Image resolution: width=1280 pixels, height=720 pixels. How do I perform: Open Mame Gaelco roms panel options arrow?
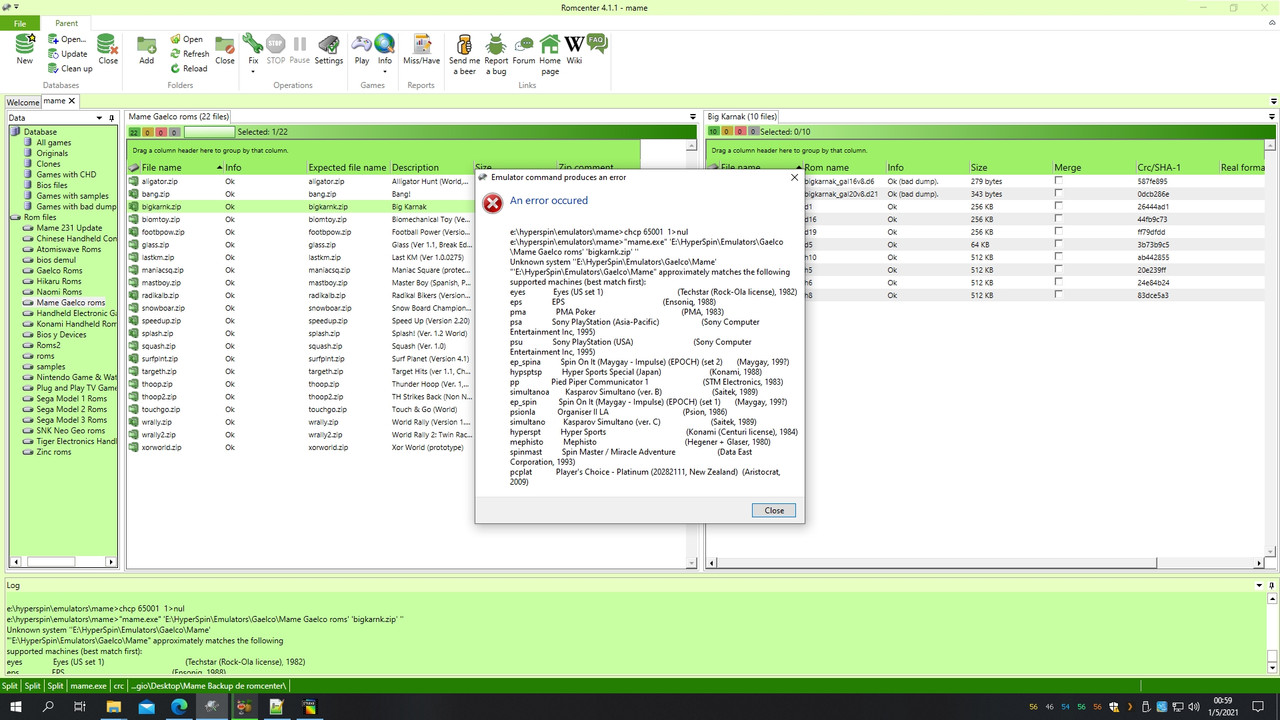pos(693,117)
